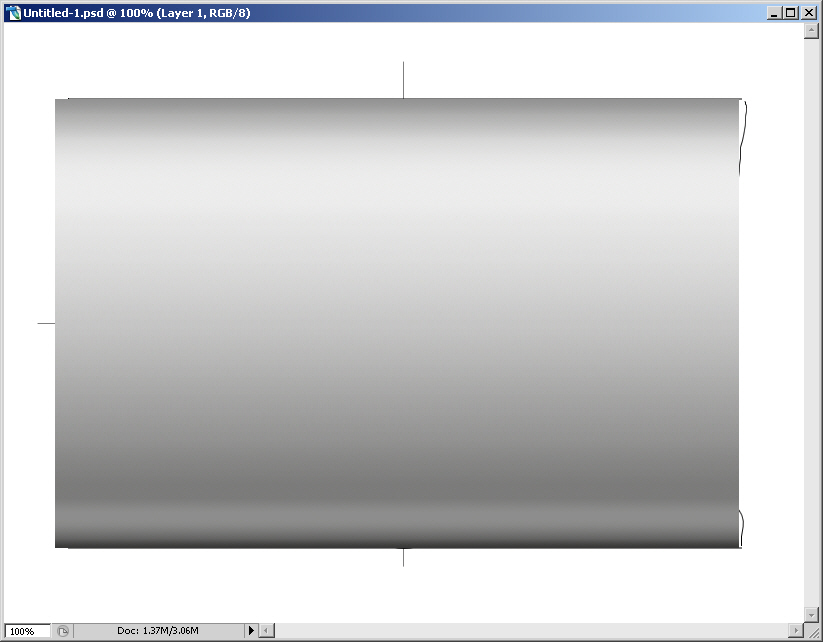This screenshot has width=823, height=642.
Task: Click the vertical scrollbar up arrow
Action: click(811, 31)
